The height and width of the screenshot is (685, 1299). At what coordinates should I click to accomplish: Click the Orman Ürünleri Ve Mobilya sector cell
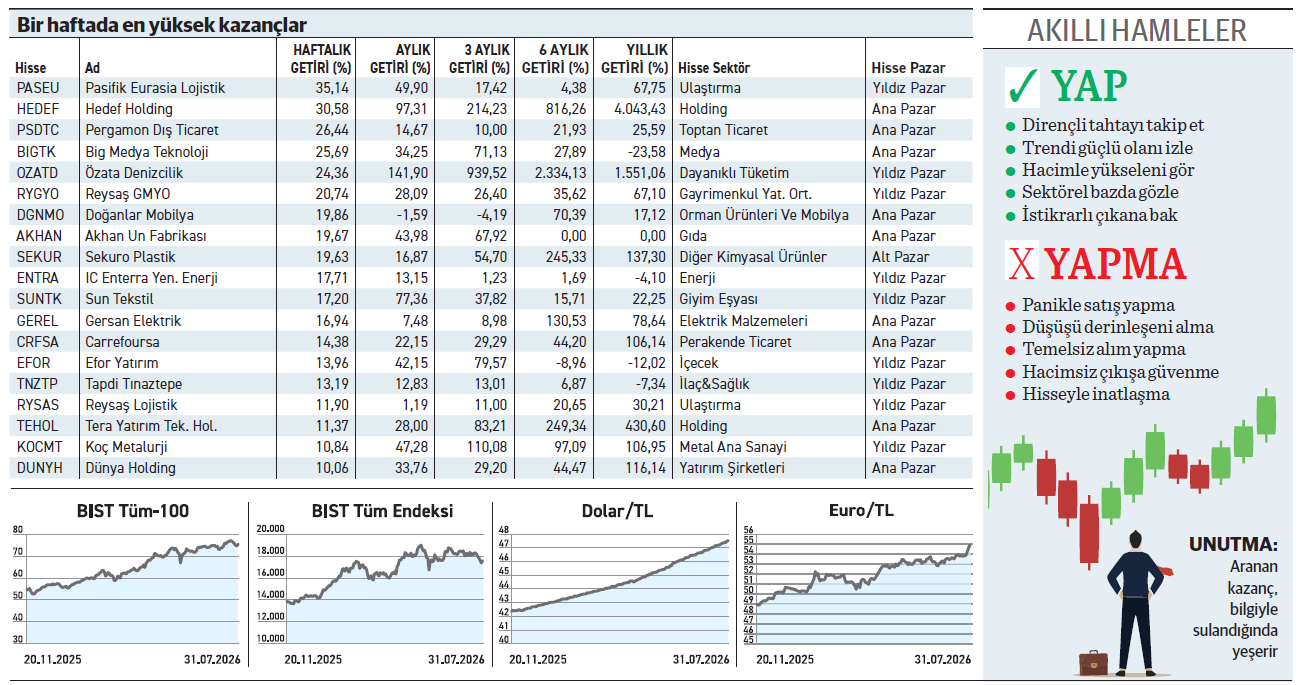pyautogui.click(x=764, y=215)
